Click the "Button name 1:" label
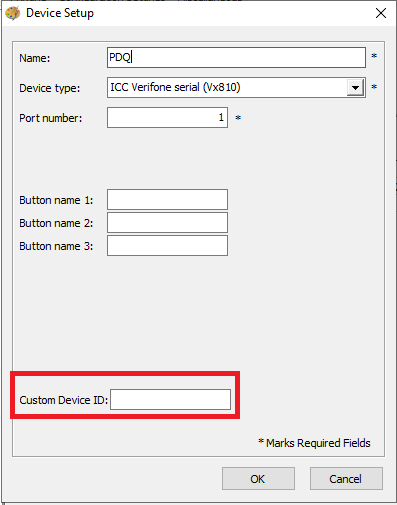The width and height of the screenshot is (397, 505). (x=56, y=200)
